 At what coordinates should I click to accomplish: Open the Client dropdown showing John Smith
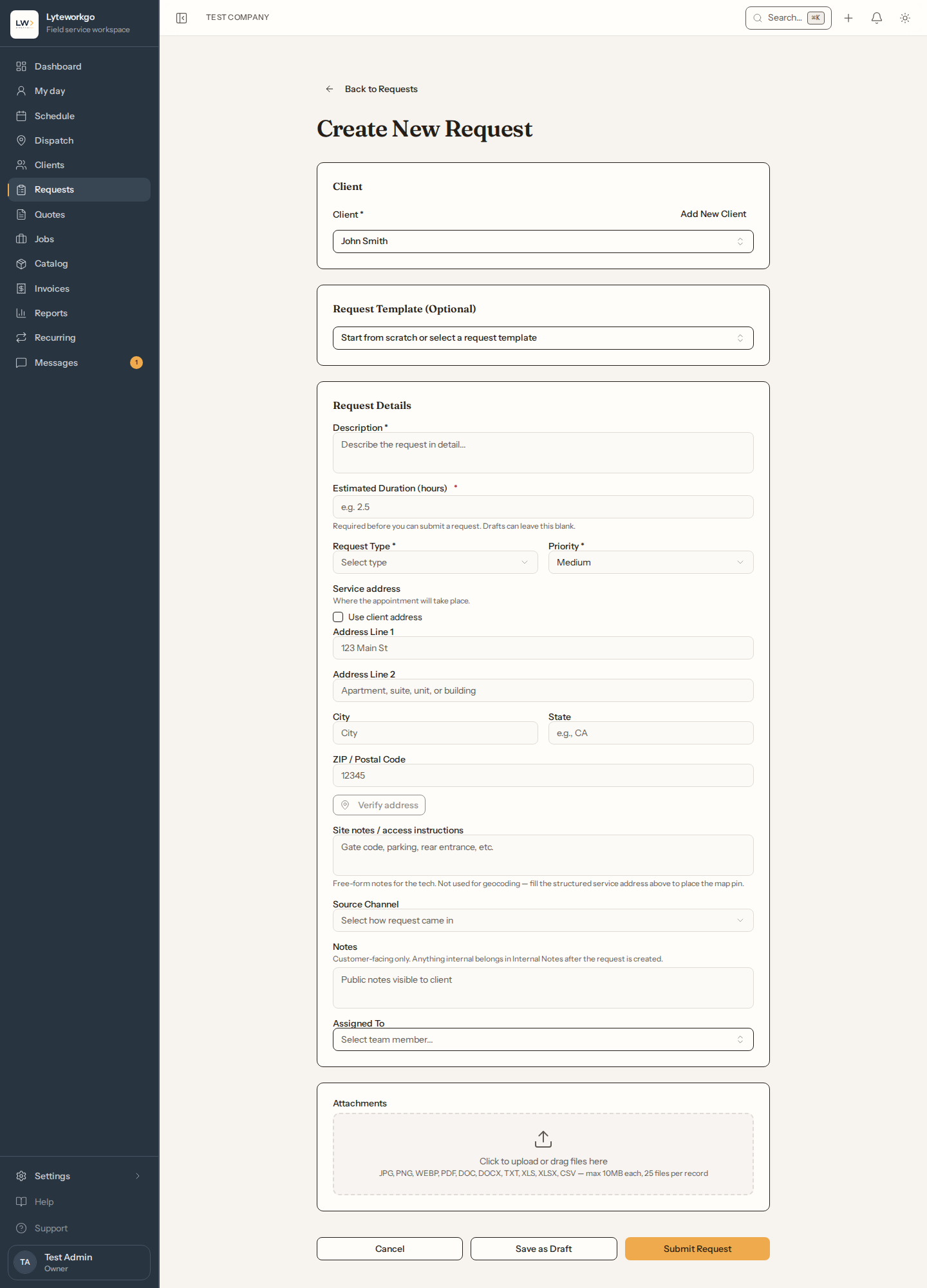[x=543, y=241]
